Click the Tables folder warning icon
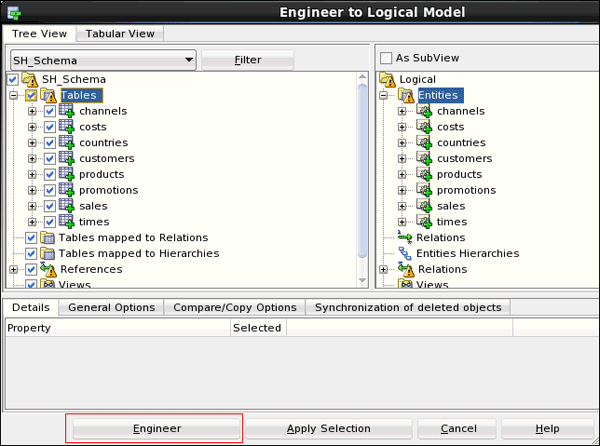The image size is (600, 446). pyautogui.click(x=49, y=95)
